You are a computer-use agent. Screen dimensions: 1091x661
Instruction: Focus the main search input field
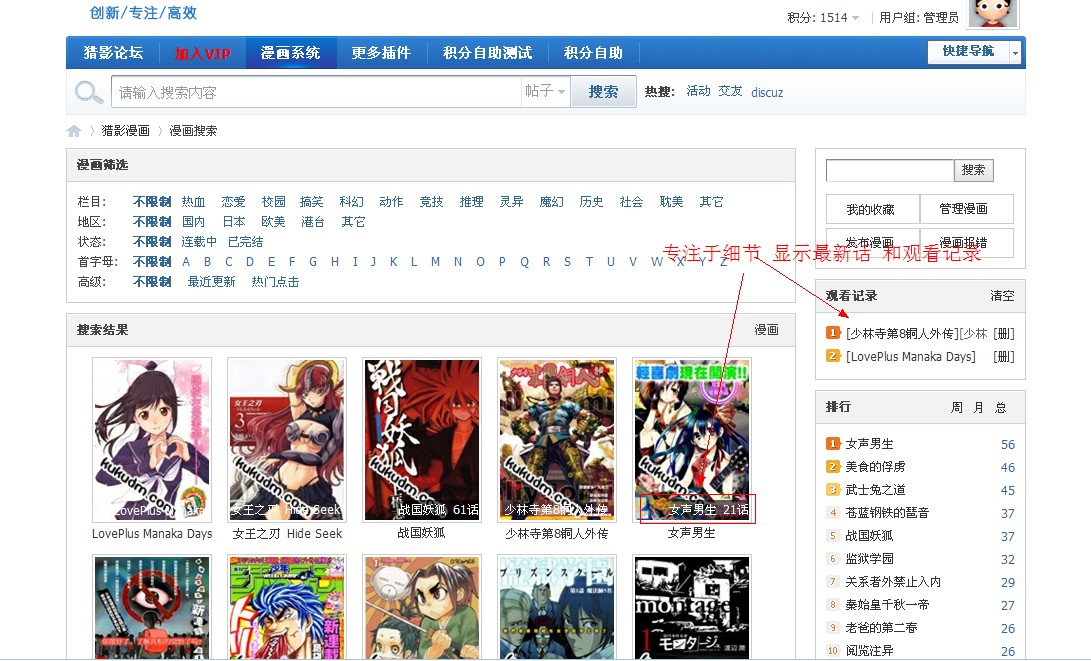tap(317, 92)
